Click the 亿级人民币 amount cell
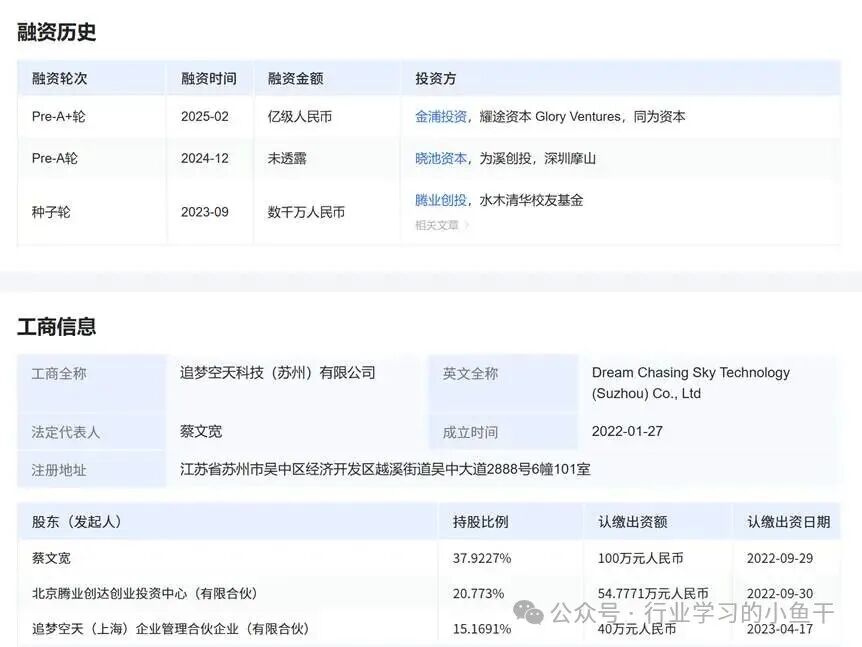862x647 pixels. [x=300, y=117]
